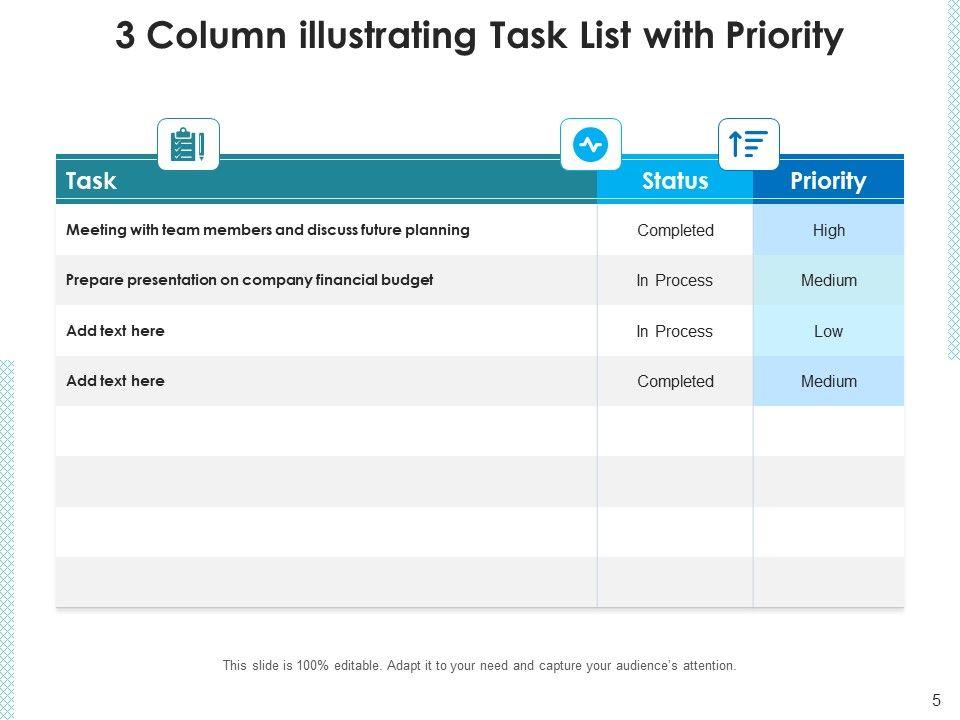Click slide number 5
The height and width of the screenshot is (720, 960).
click(936, 700)
